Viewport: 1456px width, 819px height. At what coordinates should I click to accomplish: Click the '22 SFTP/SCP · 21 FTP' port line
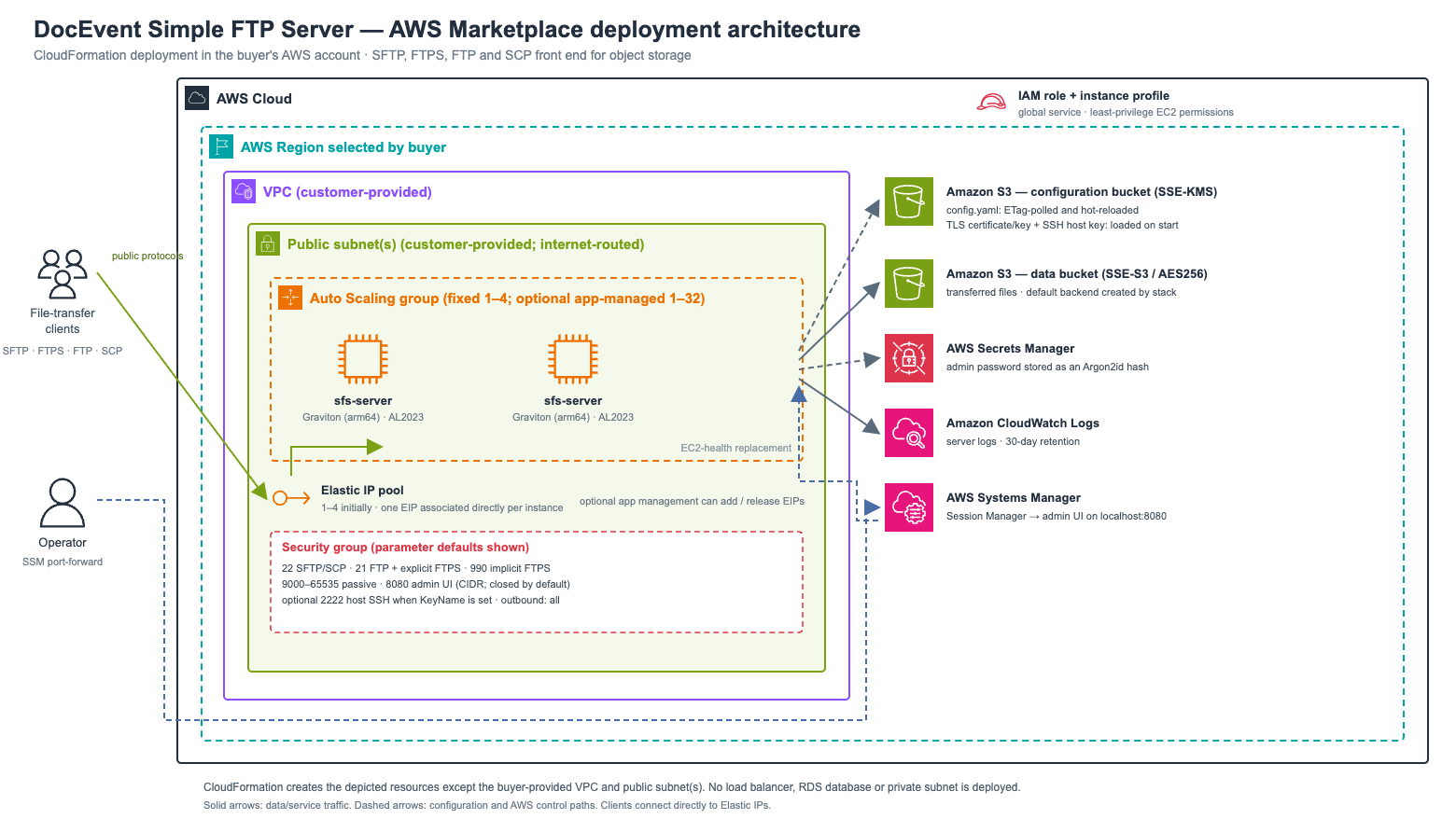click(416, 568)
